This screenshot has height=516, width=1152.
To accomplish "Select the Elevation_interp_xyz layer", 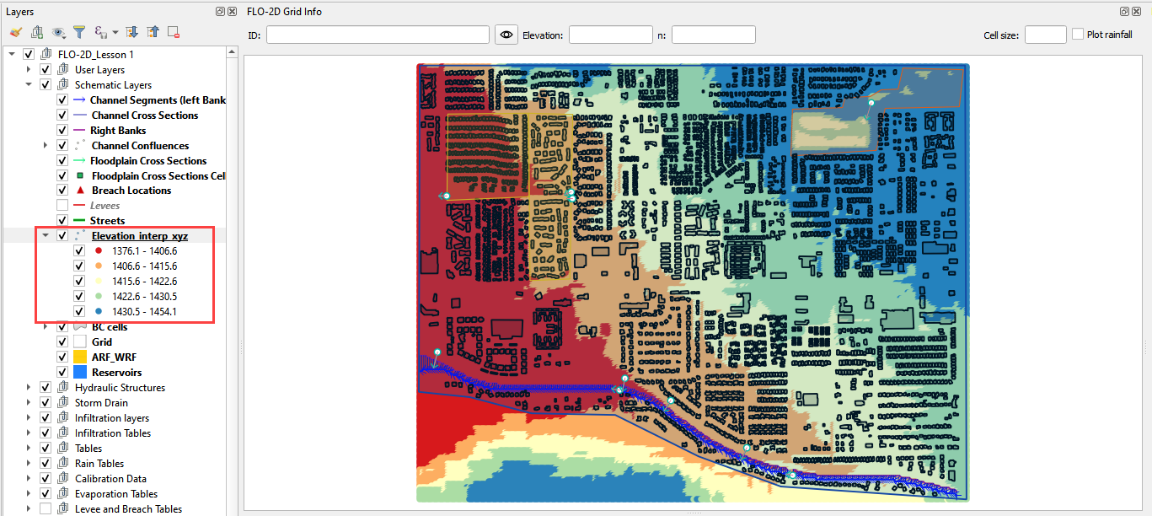I will coord(139,236).
